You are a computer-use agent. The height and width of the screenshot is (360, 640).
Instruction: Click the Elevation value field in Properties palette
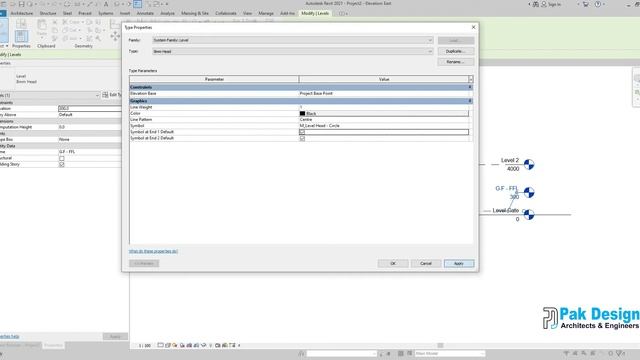pos(89,109)
